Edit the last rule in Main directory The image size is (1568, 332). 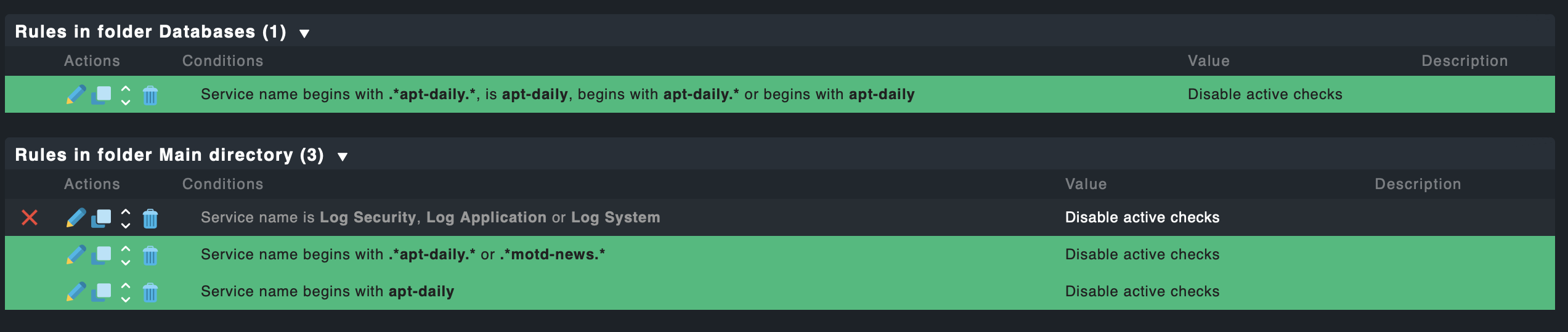tap(76, 291)
